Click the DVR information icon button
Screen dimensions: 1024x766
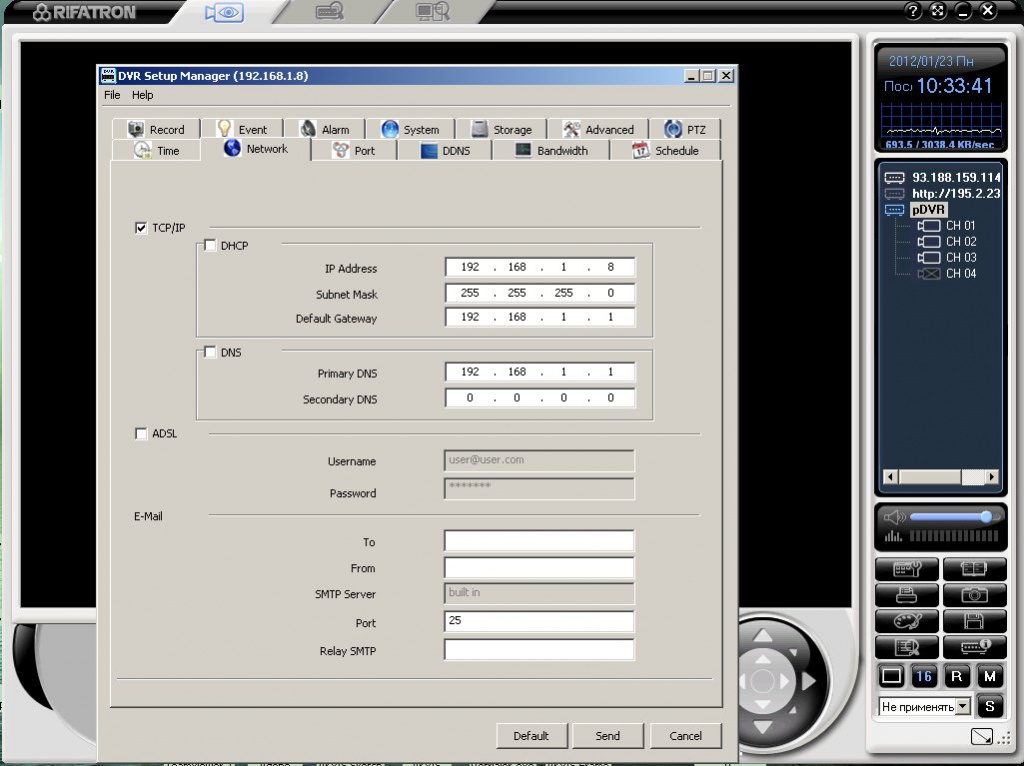974,647
